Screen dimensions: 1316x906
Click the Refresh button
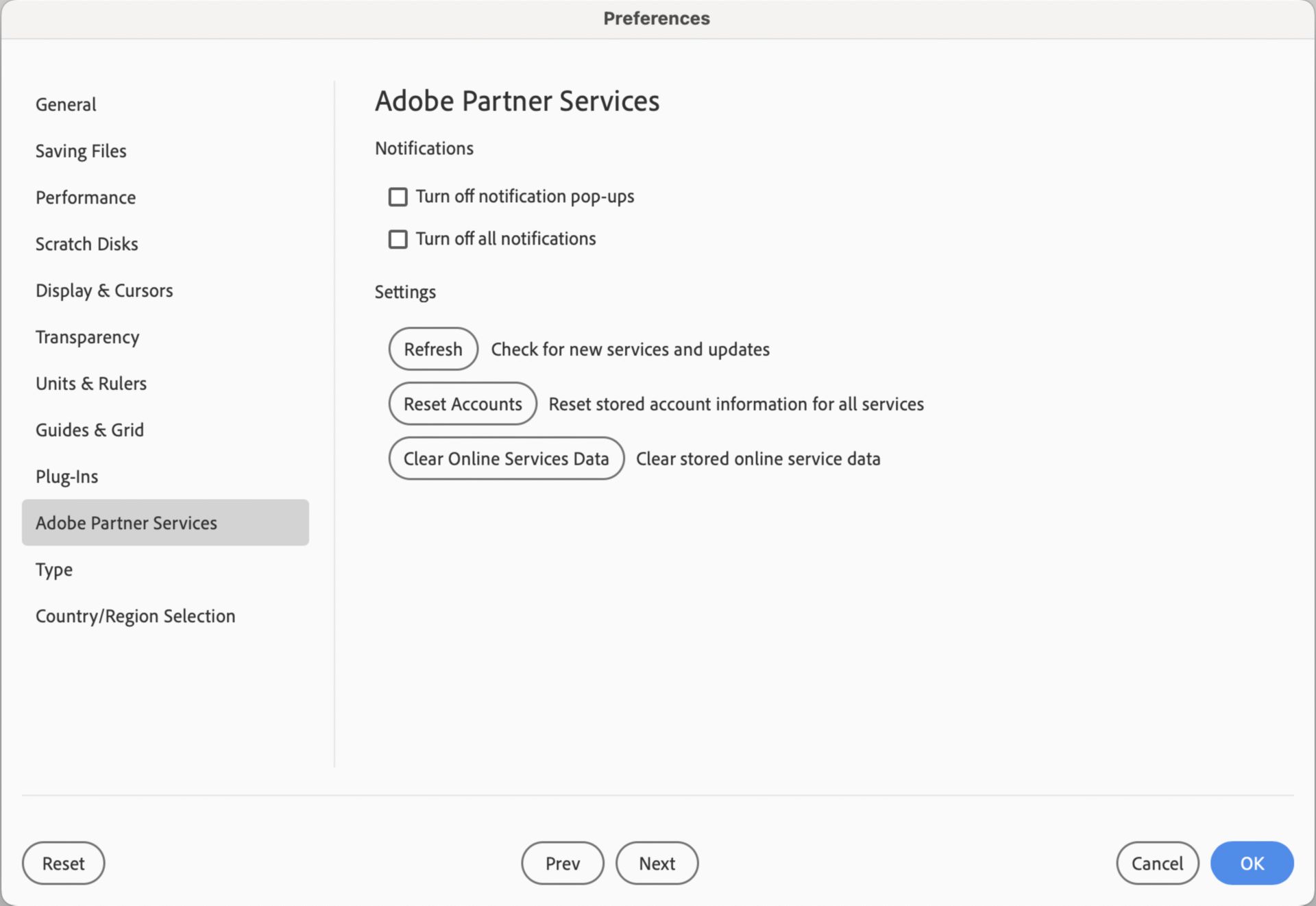(x=433, y=349)
